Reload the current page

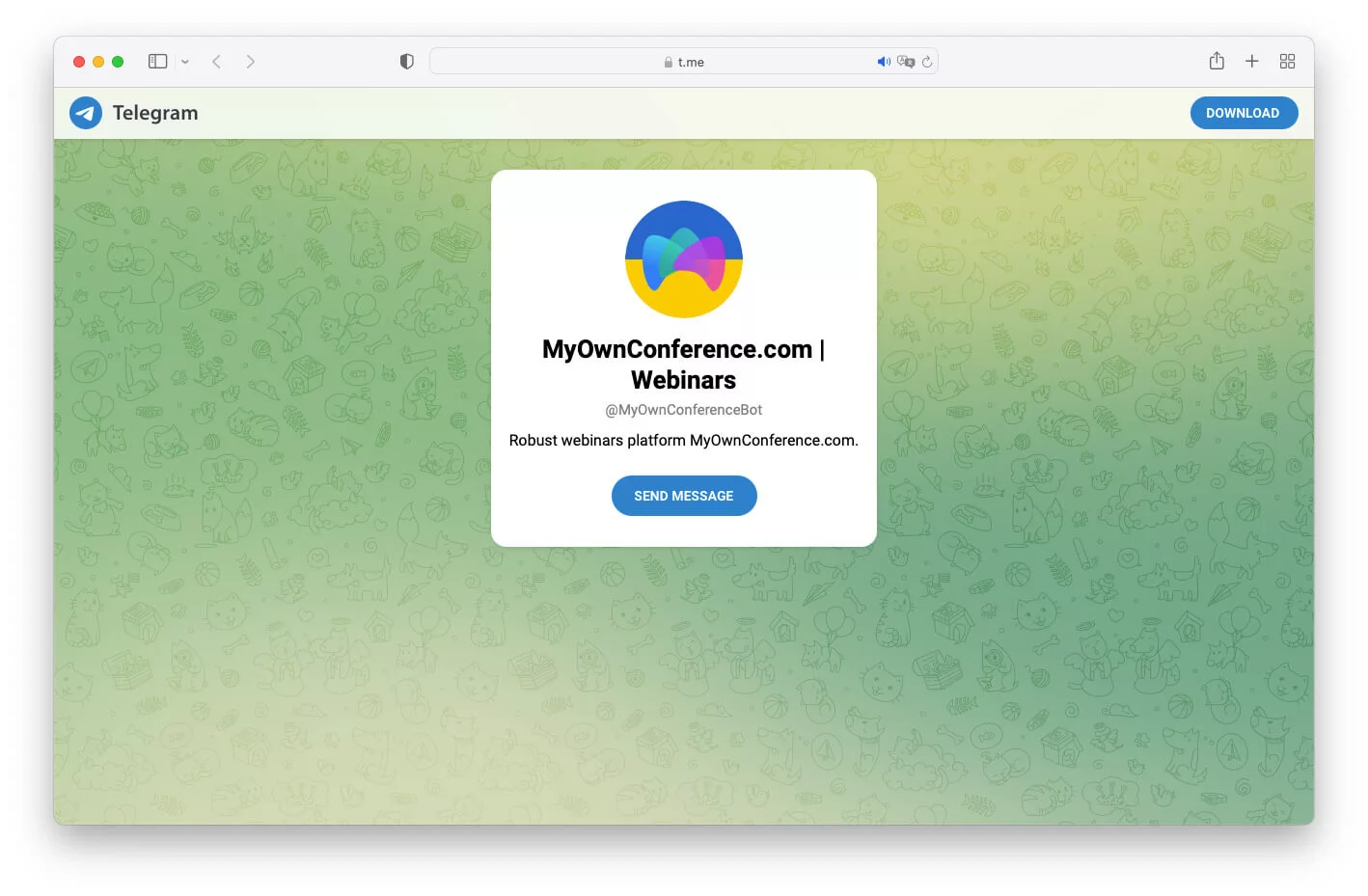(927, 62)
